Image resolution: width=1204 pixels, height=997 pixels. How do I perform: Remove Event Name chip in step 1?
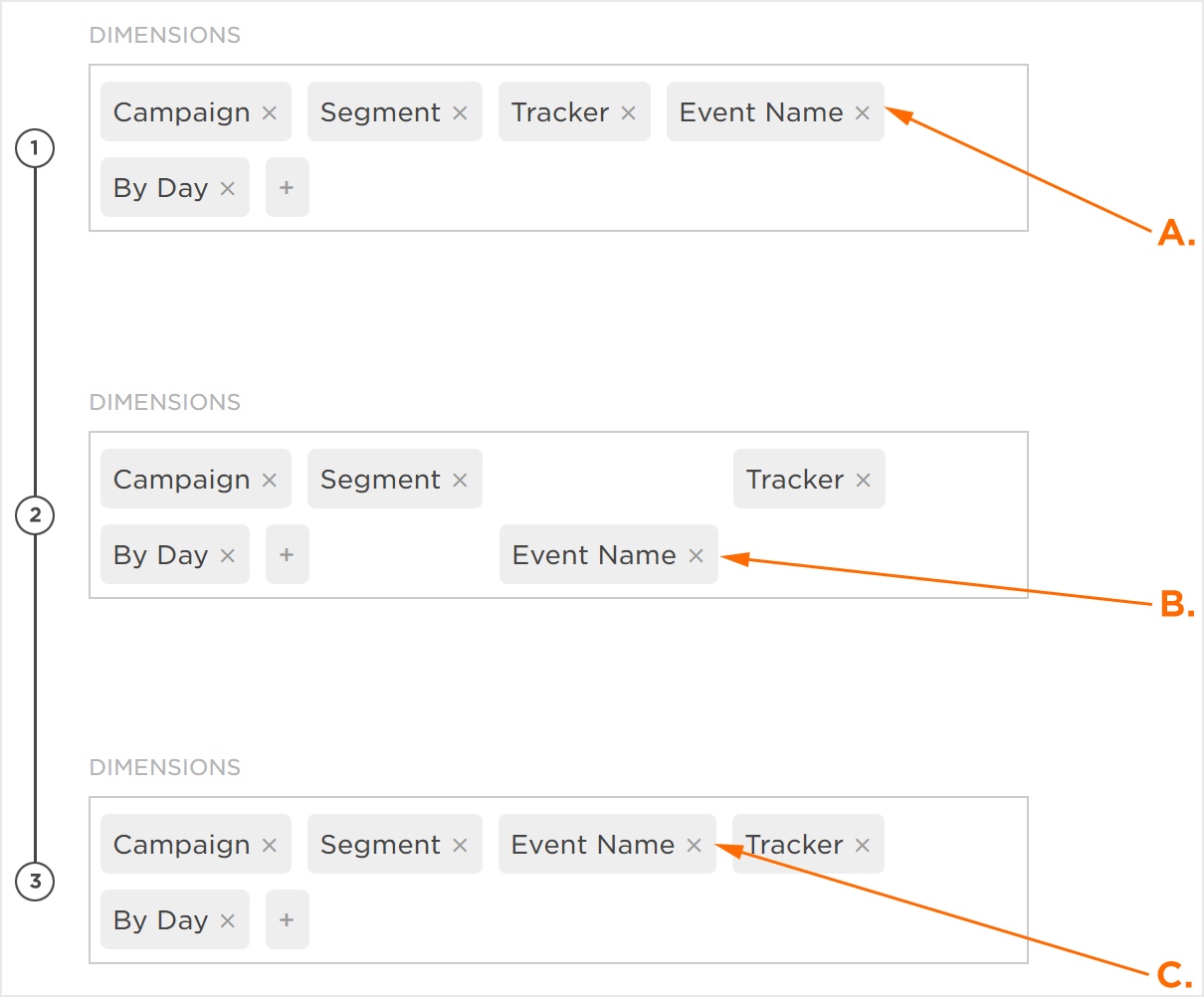[x=863, y=113]
